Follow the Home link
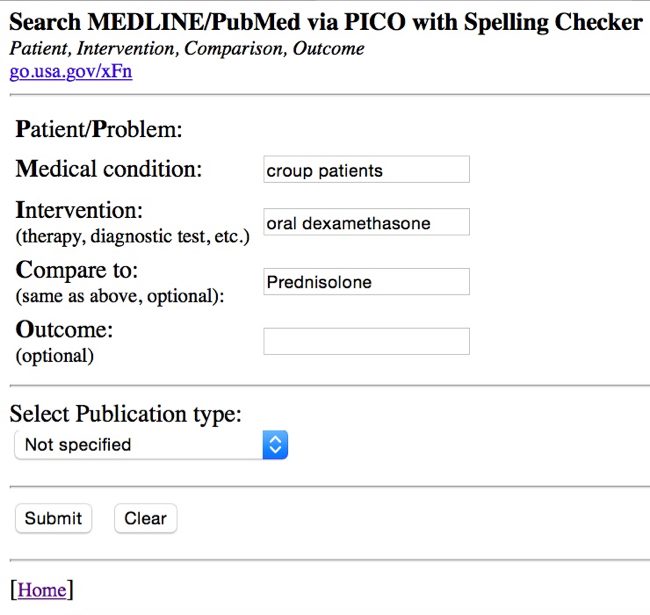This screenshot has height=615, width=650. 41,590
